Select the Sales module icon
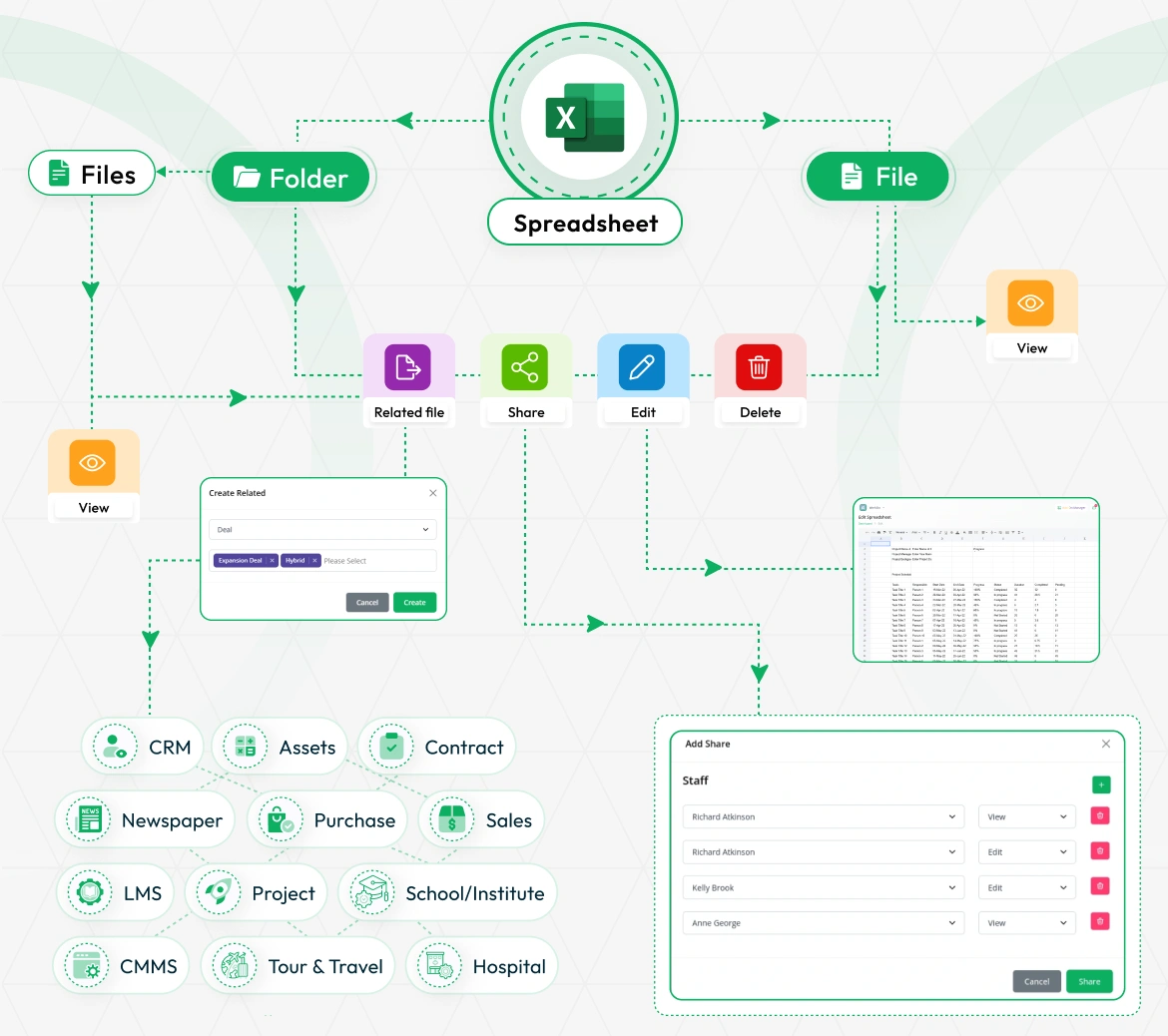This screenshot has width=1168, height=1036. (x=452, y=819)
